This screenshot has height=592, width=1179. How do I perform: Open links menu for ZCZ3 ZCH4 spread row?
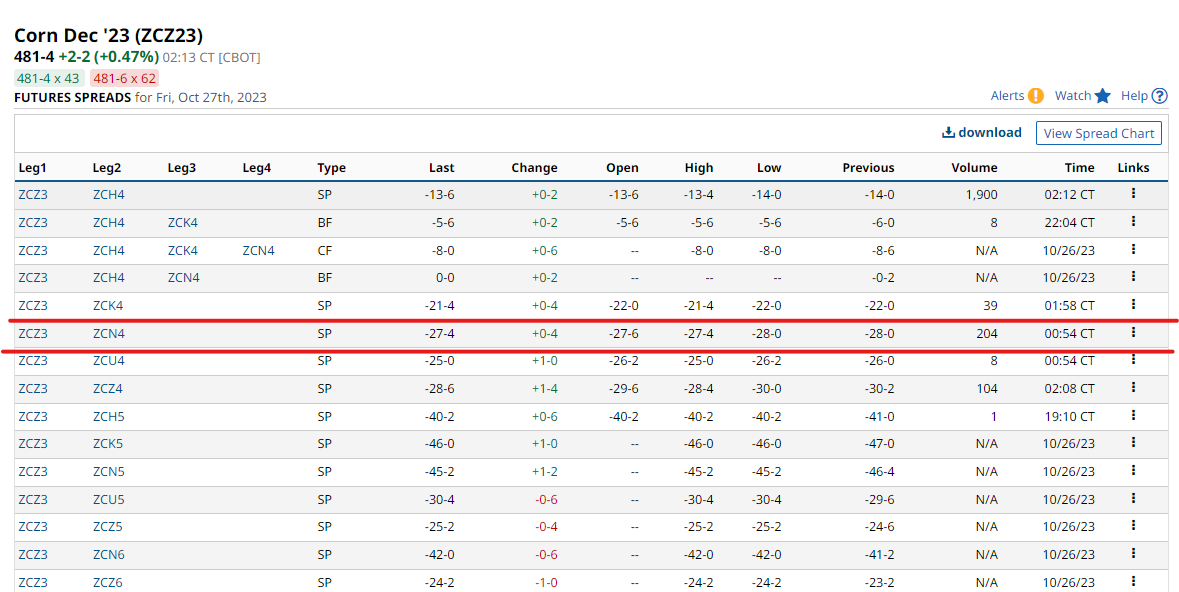click(1133, 194)
